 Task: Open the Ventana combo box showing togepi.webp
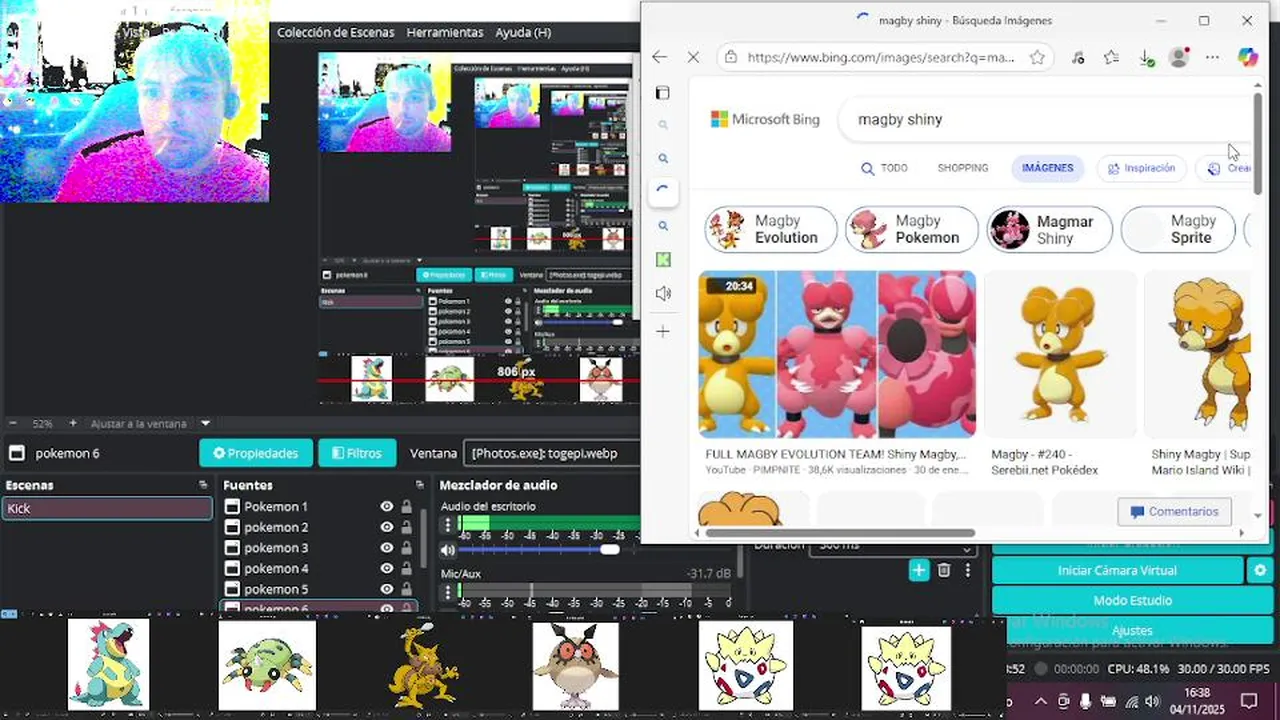[552, 453]
